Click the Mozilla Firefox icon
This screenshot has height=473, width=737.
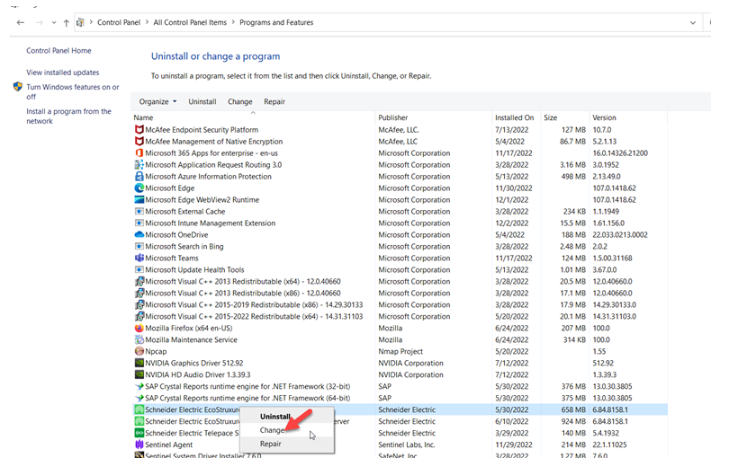tap(139, 328)
